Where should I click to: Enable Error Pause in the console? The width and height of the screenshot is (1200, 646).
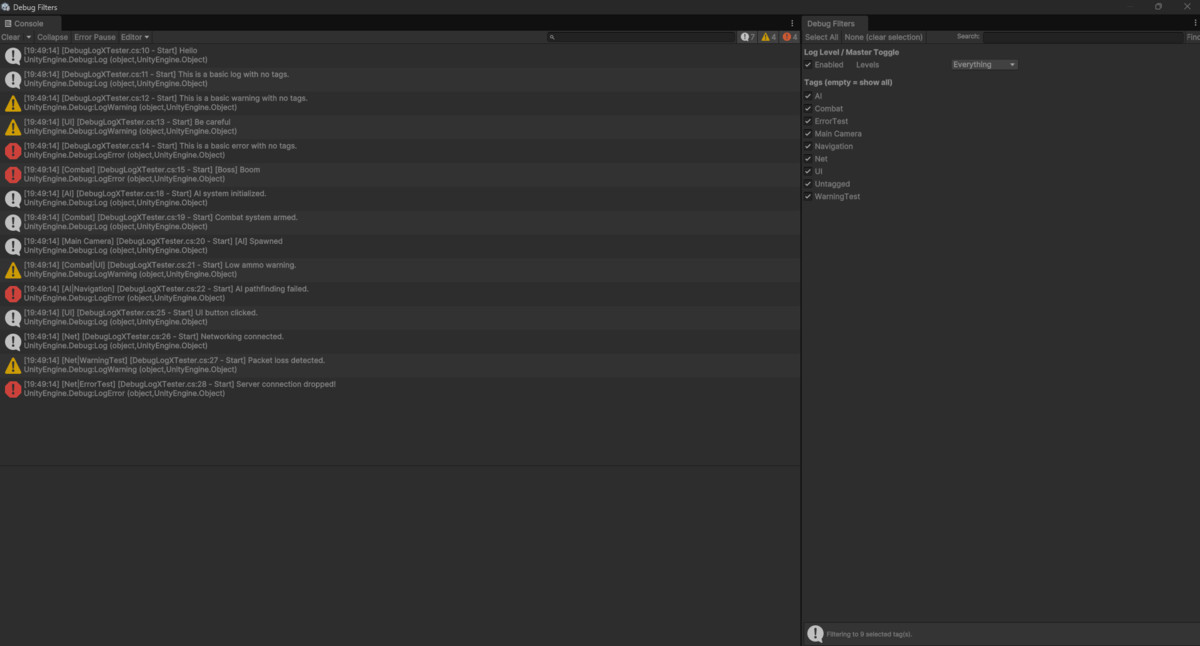point(94,36)
